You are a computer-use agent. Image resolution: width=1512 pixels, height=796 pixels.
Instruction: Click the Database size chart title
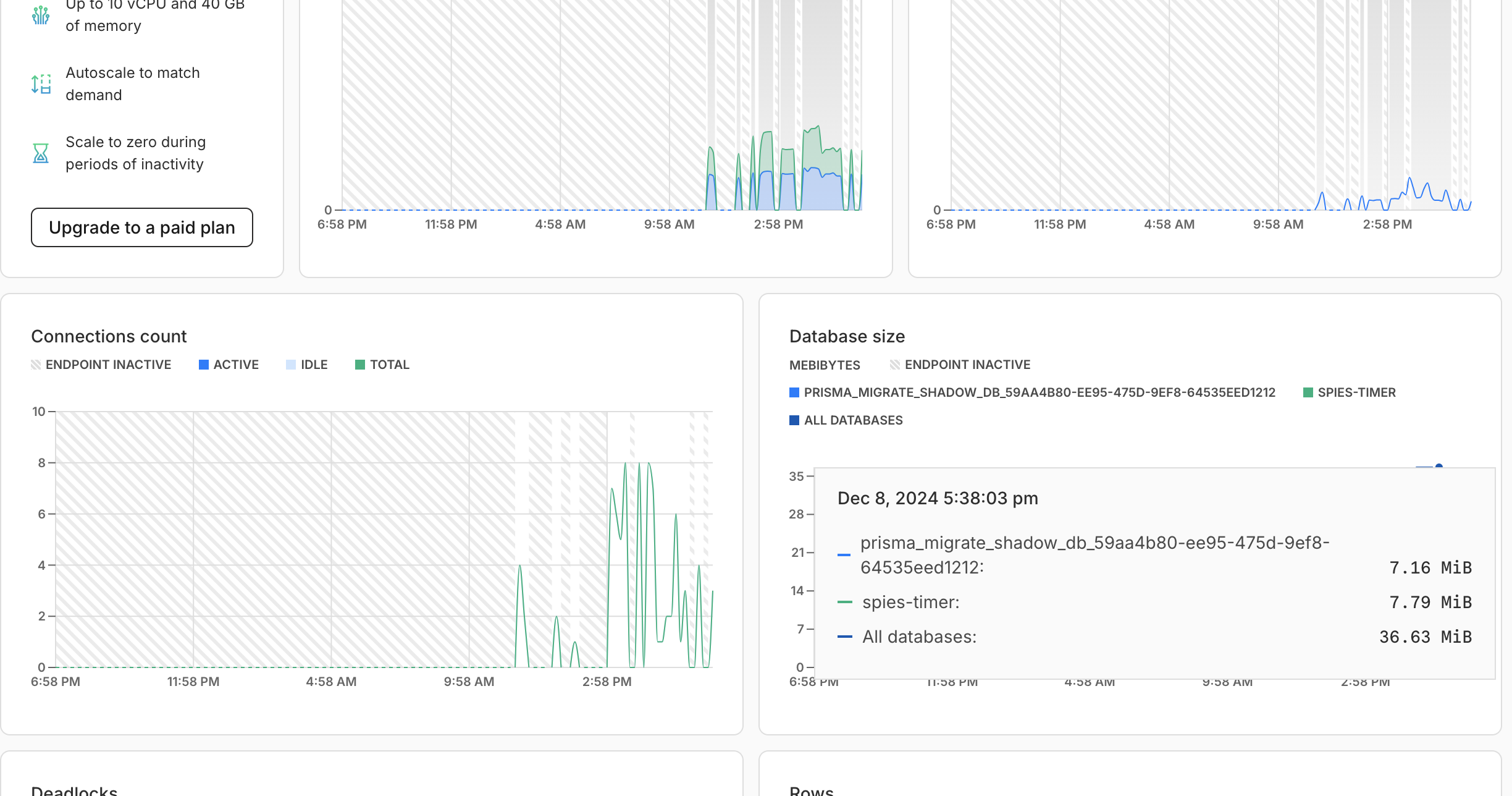(847, 336)
